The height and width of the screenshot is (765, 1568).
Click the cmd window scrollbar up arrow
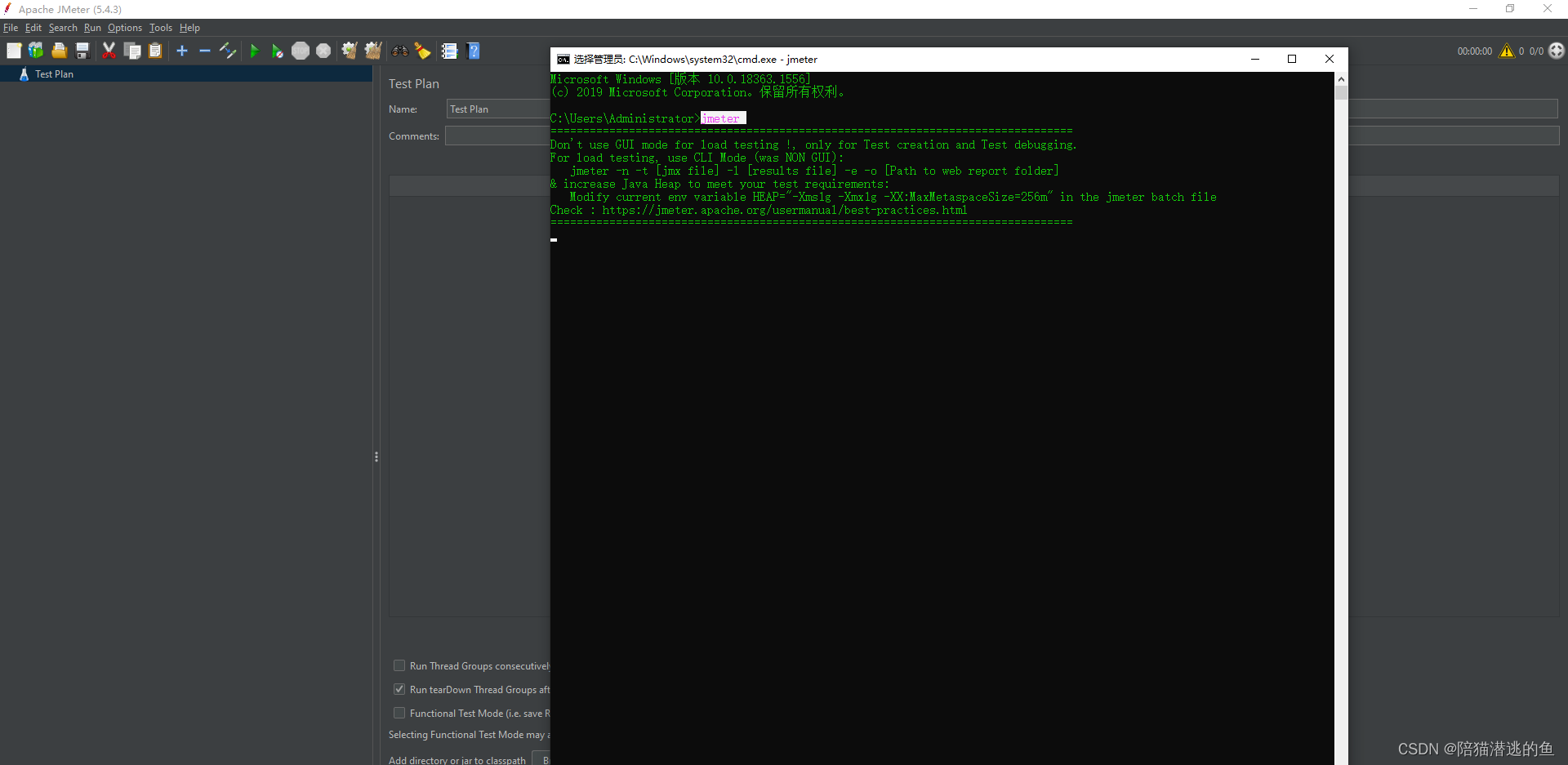1341,79
